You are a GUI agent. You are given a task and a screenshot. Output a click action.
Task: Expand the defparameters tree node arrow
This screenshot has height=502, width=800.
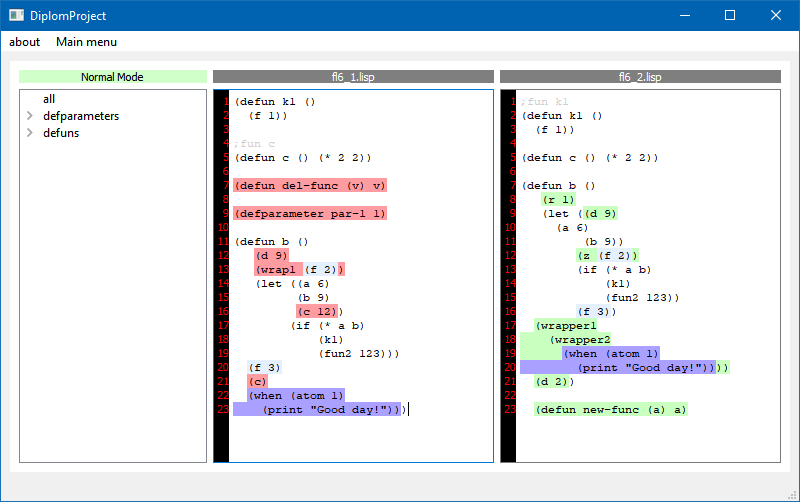30,116
